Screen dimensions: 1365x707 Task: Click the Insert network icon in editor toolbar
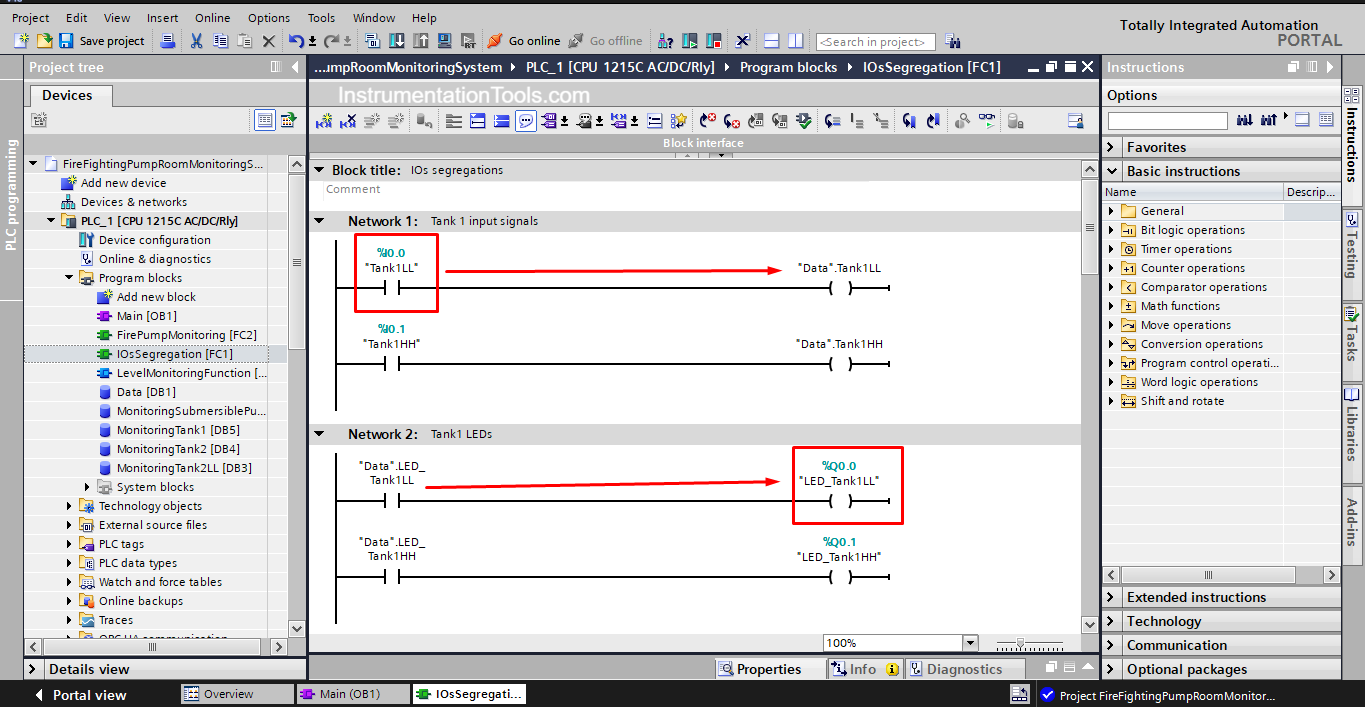[324, 121]
